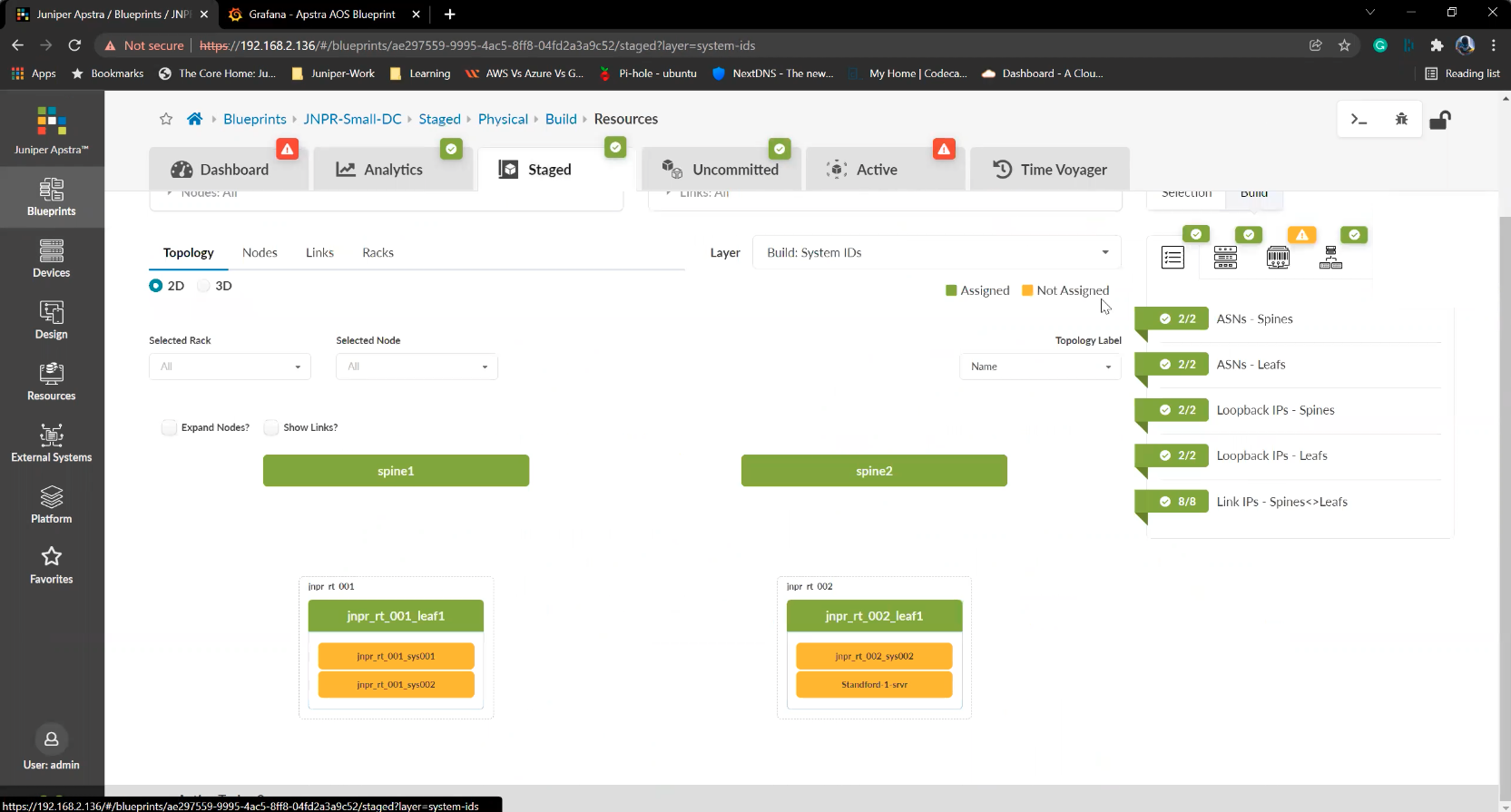Open the Selected Node dropdown
Viewport: 1511px width, 812px height.
click(x=417, y=367)
